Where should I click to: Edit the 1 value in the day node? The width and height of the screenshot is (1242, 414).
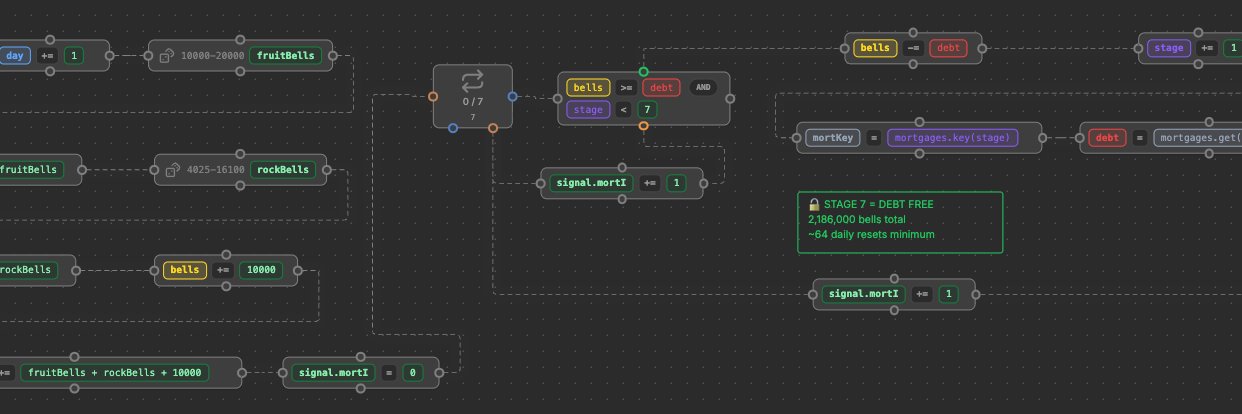[74, 56]
